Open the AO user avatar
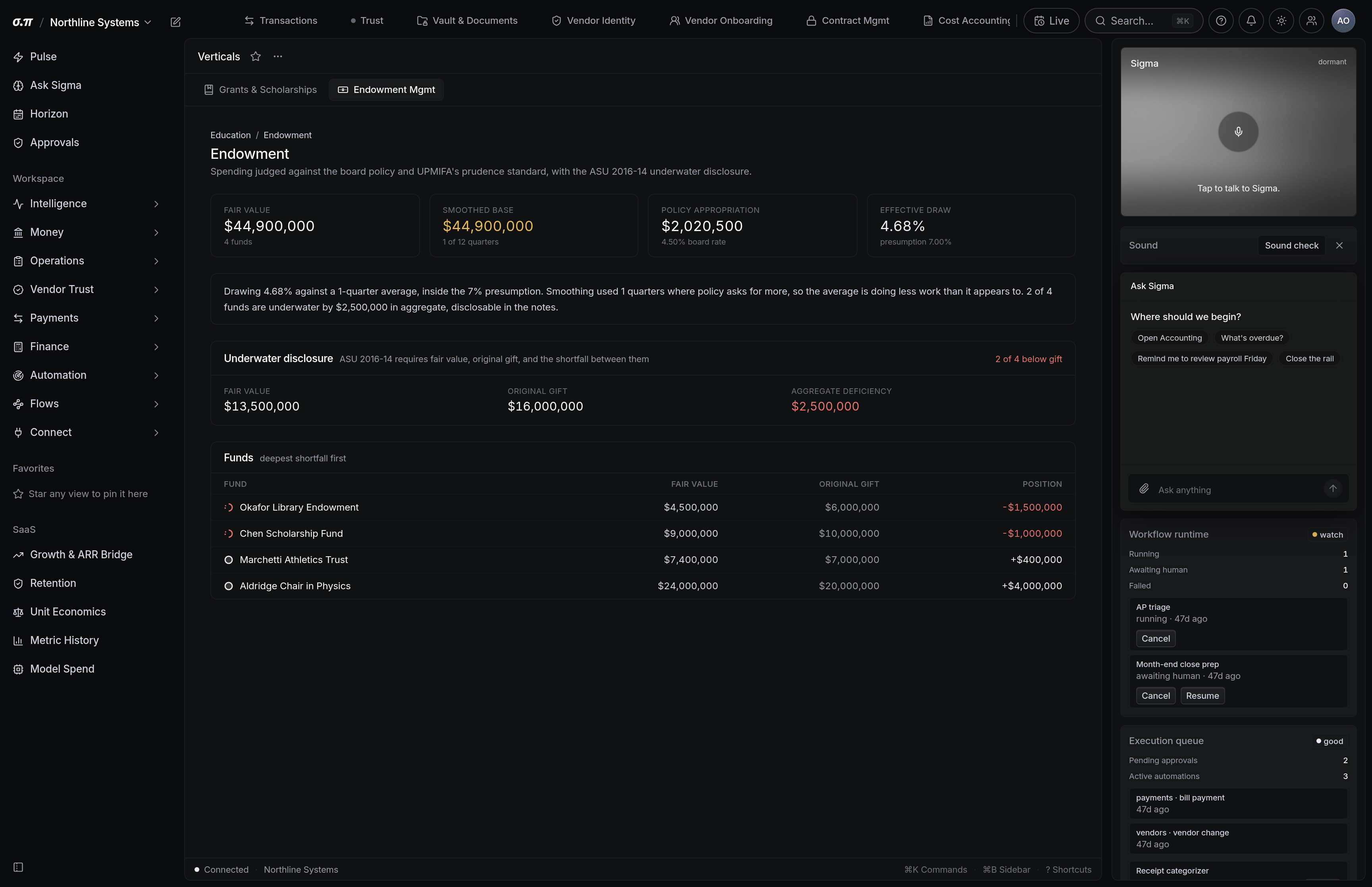Viewport: 1372px width, 887px height. coord(1343,21)
